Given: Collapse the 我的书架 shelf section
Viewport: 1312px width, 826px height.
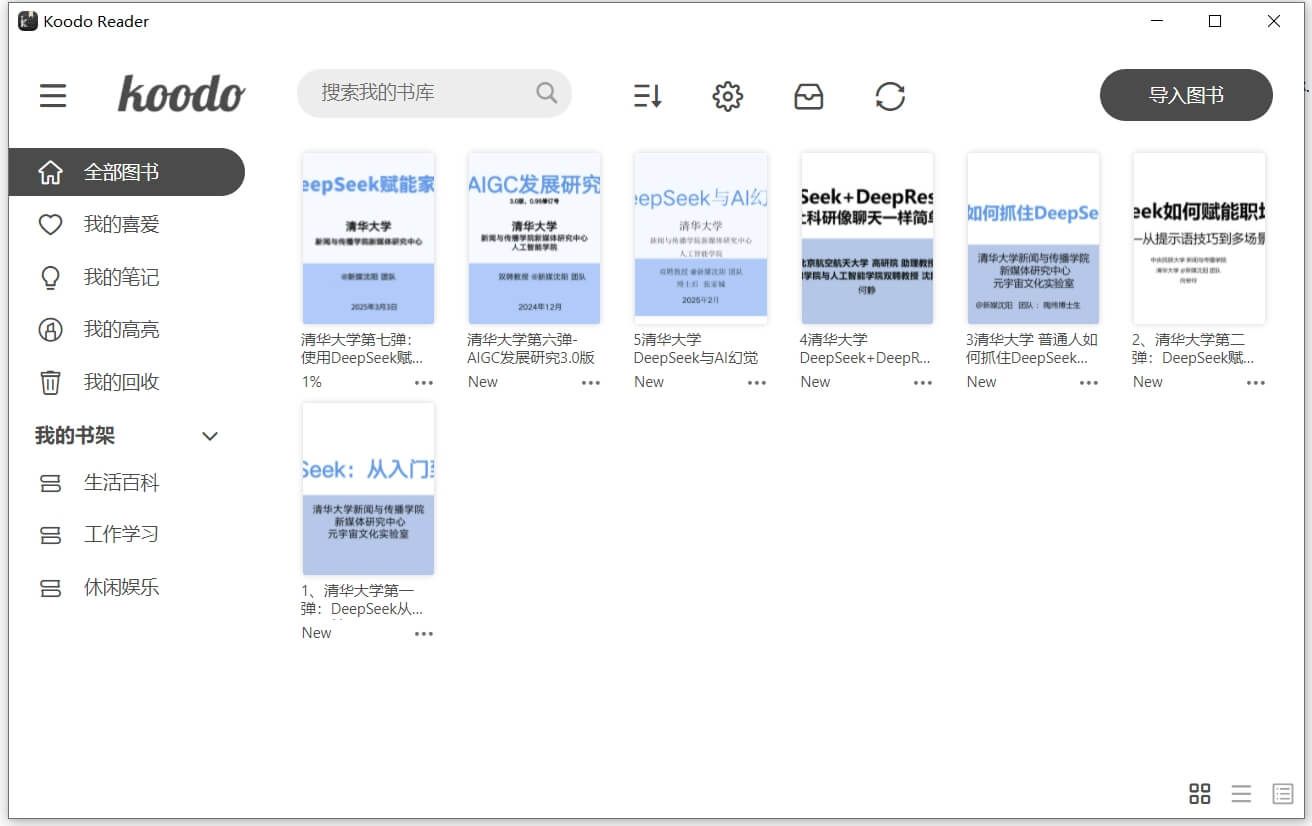Looking at the screenshot, I should pyautogui.click(x=210, y=436).
